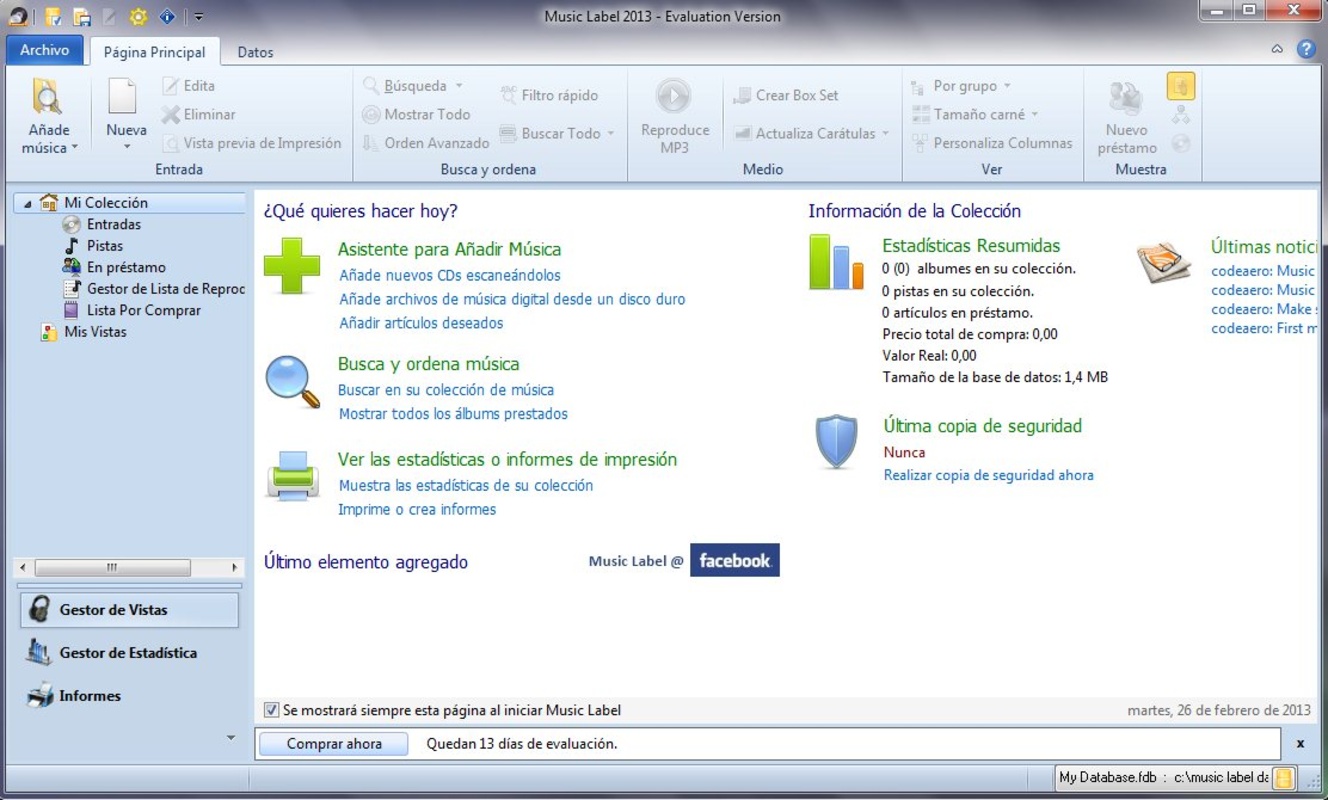Open the Gestor de Estadística panel
Viewport: 1328px width, 800px height.
[x=129, y=653]
